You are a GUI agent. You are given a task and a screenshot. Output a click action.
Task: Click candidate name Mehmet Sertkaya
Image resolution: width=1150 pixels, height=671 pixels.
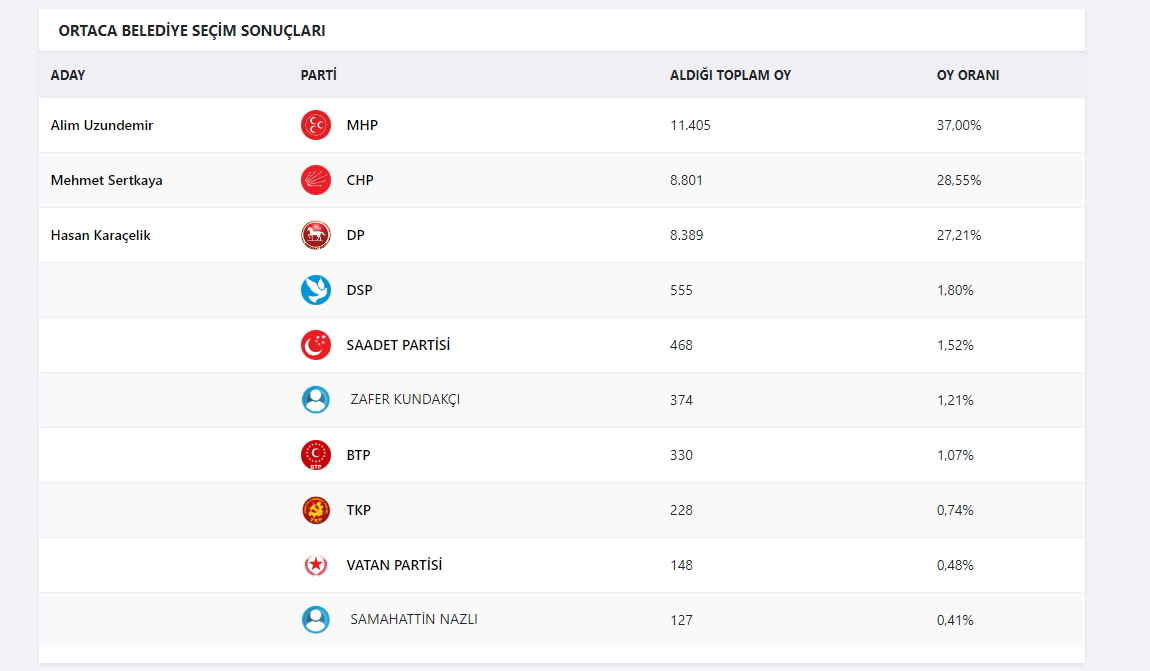(106, 180)
